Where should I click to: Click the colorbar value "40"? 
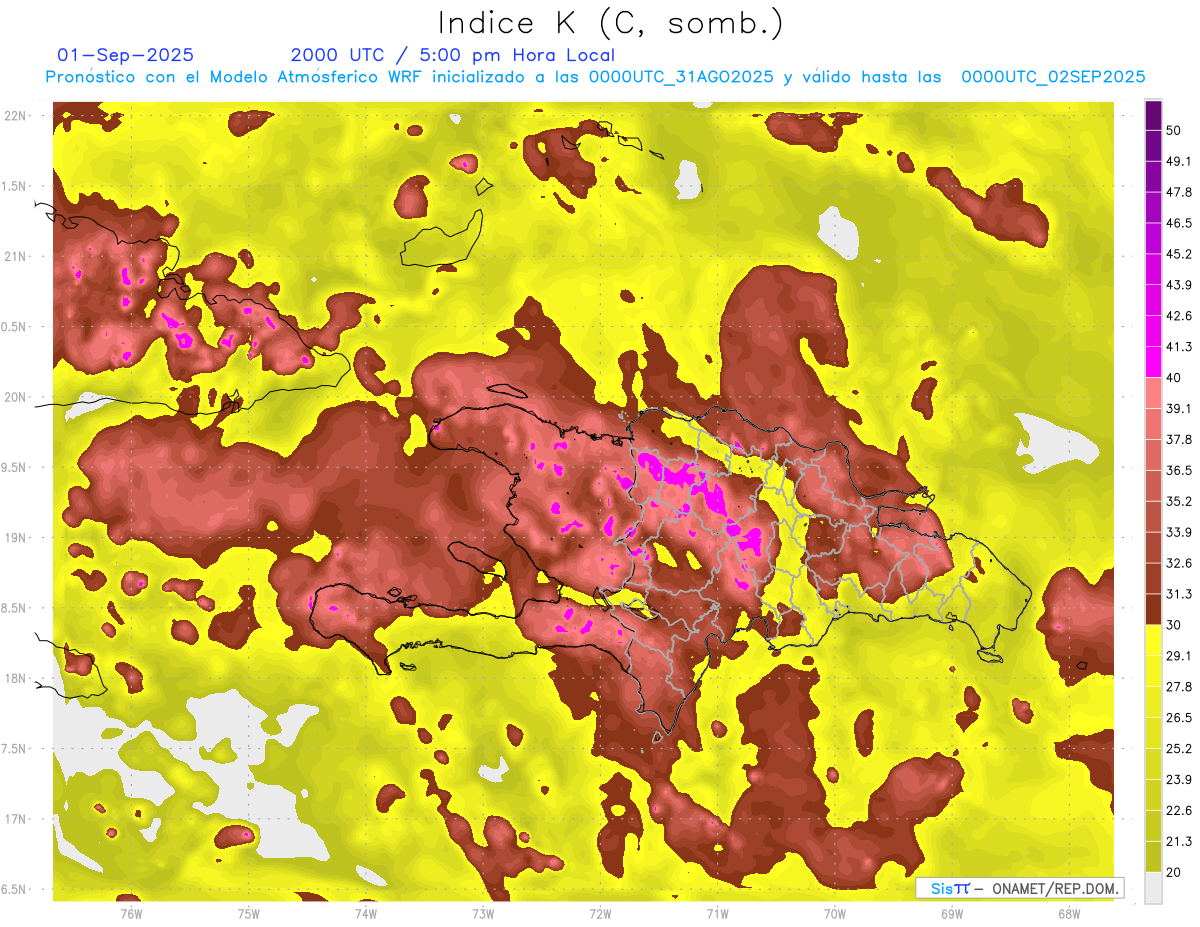point(1174,378)
